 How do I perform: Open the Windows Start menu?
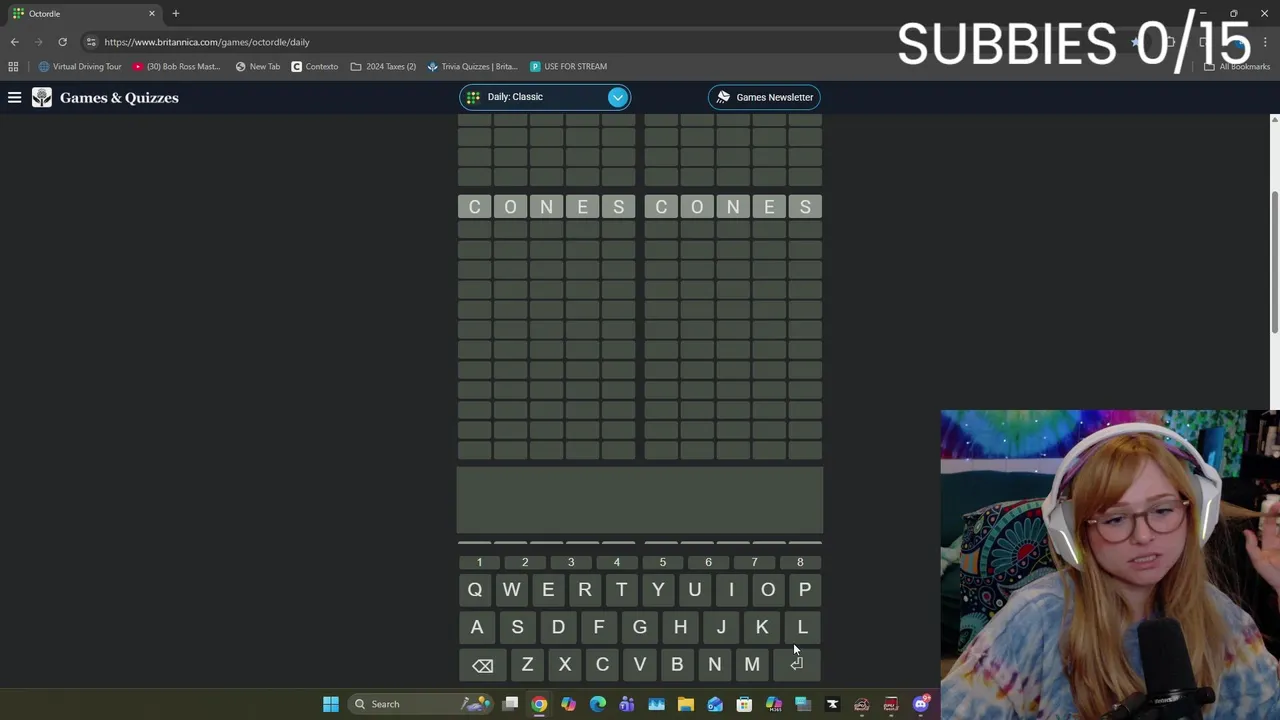(331, 704)
